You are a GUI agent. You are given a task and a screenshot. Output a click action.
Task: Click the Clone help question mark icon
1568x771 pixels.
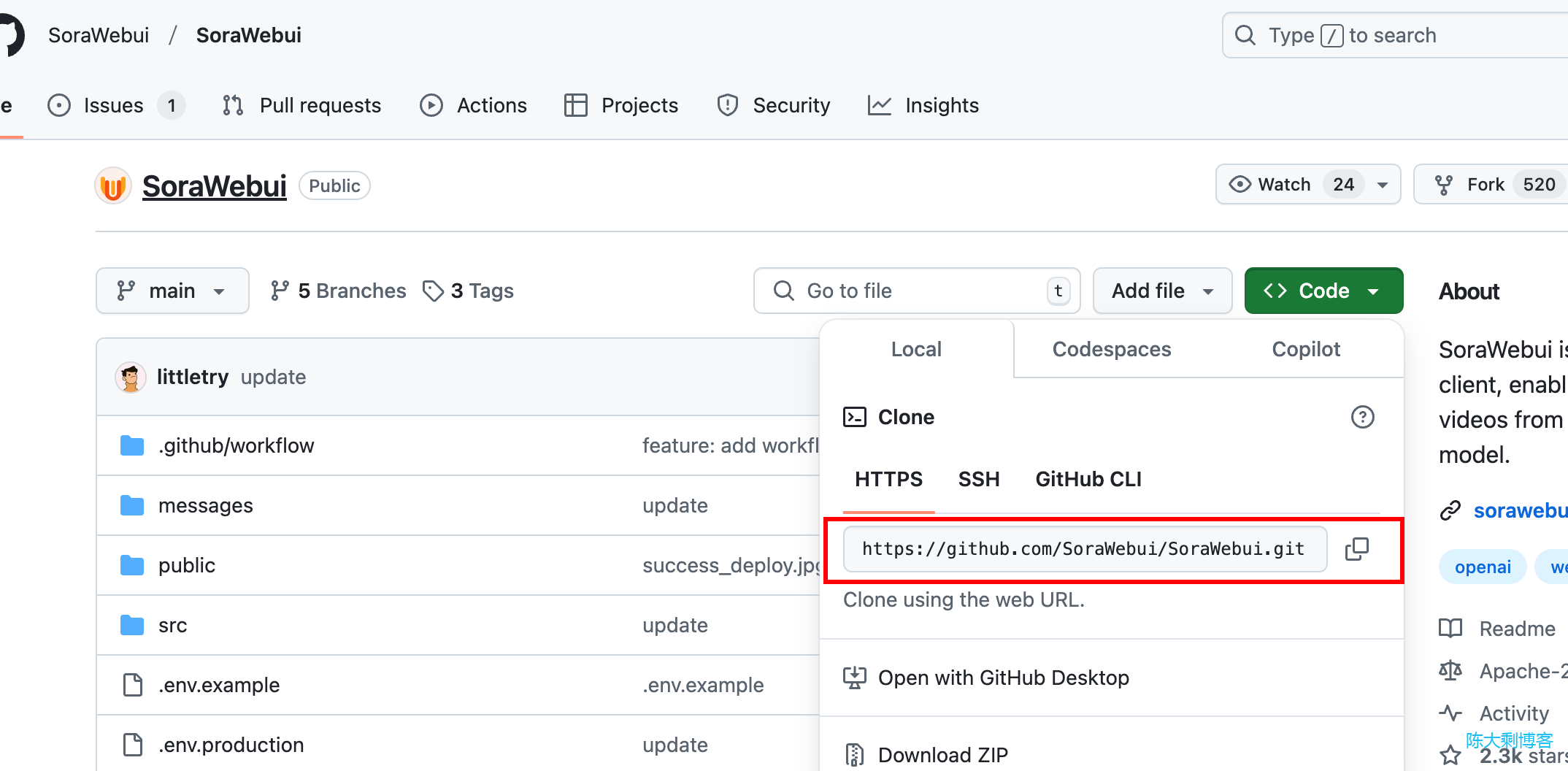coord(1362,417)
